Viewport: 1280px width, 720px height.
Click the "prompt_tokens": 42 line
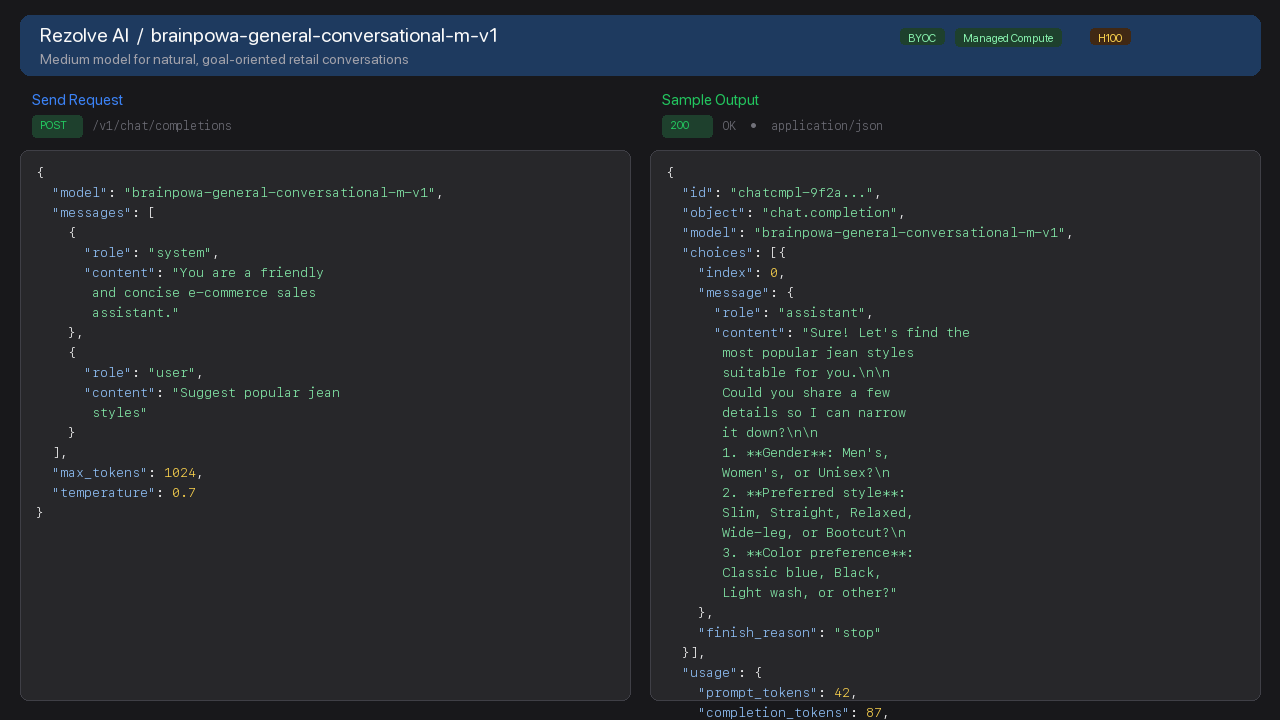pyautogui.click(x=777, y=693)
